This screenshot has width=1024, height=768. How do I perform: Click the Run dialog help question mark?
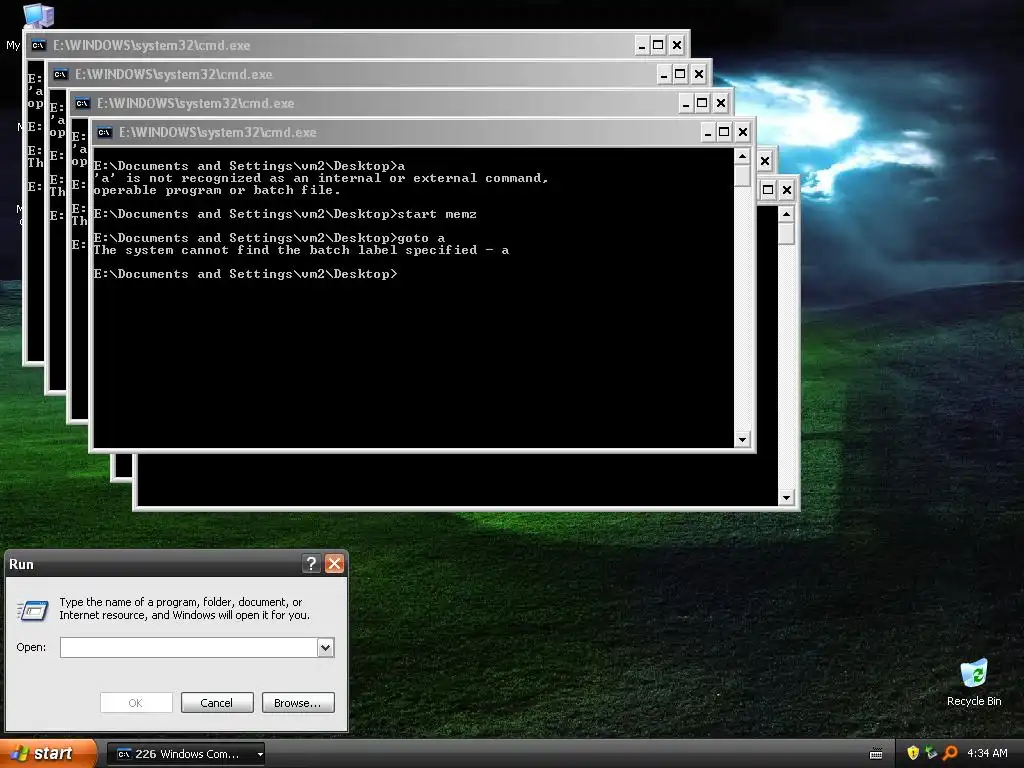point(312,564)
